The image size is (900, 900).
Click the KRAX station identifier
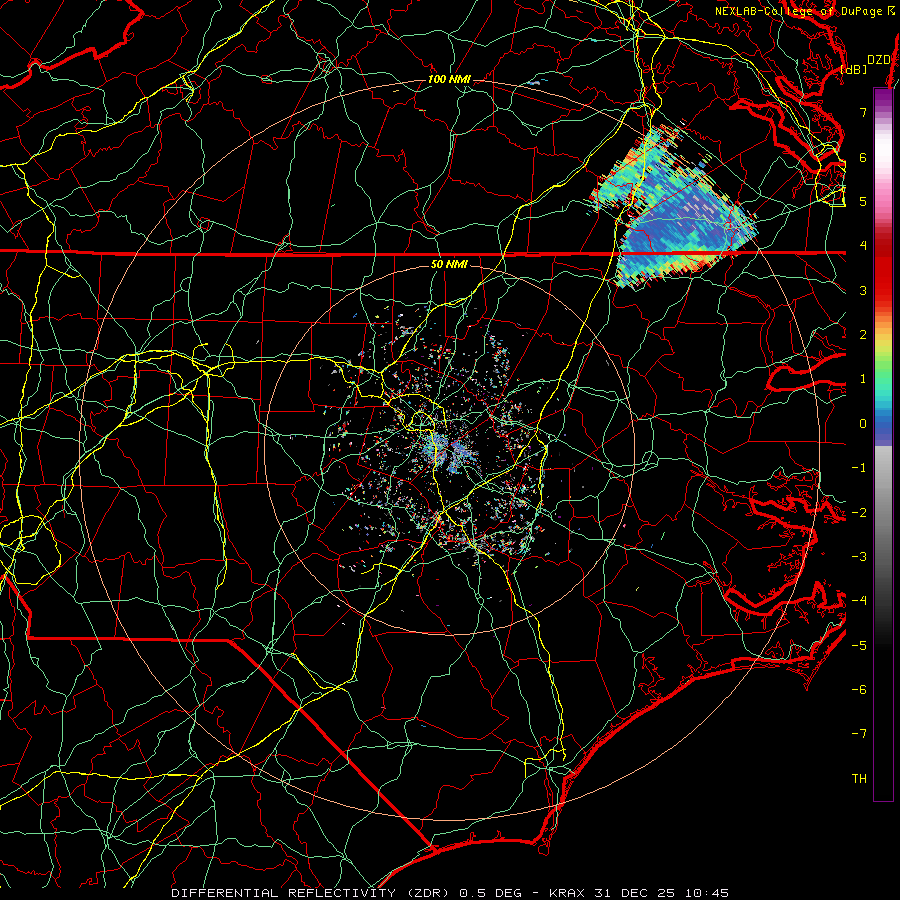[x=566, y=893]
